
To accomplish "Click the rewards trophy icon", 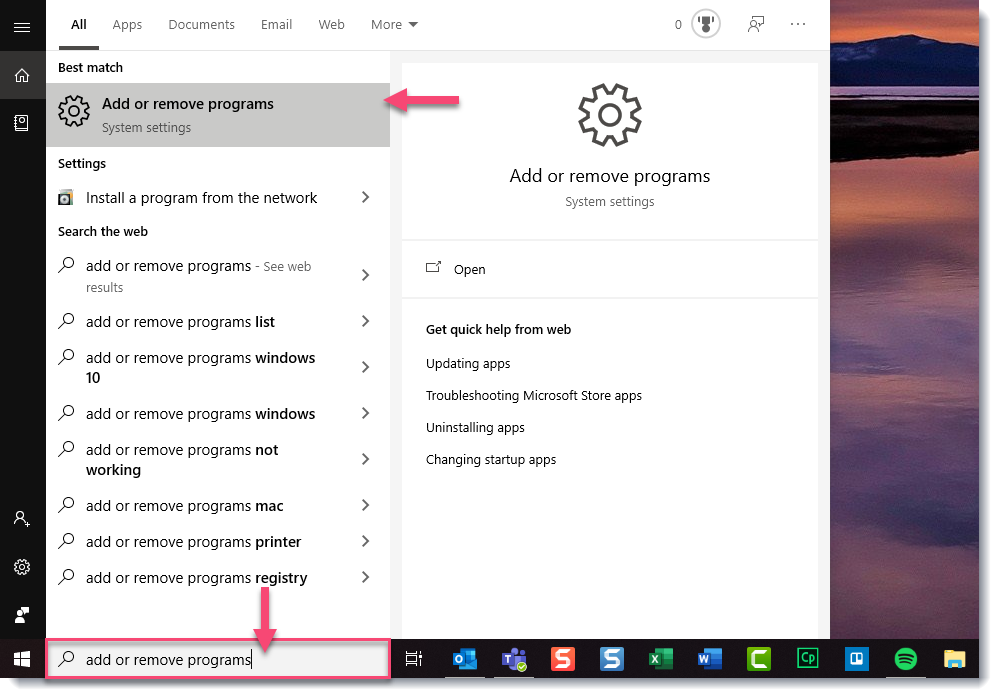I will coord(706,25).
